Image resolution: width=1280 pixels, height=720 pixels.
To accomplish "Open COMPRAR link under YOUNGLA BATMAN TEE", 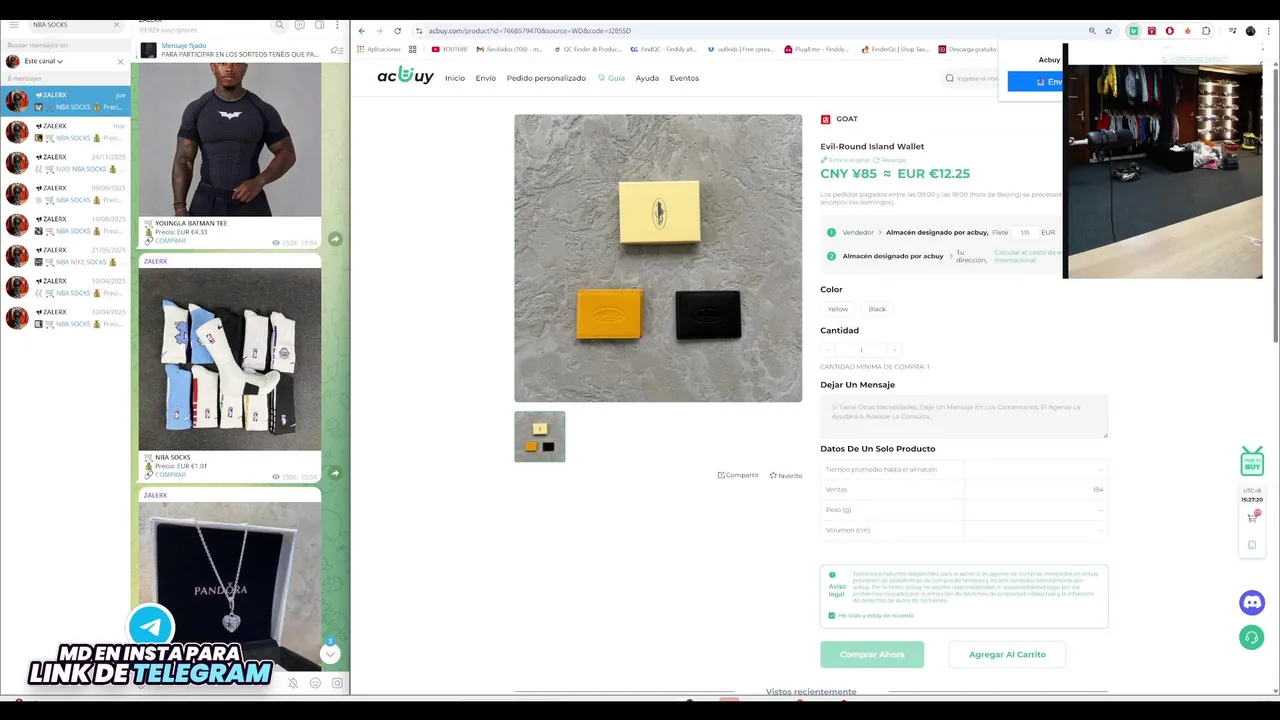I will 170,241.
